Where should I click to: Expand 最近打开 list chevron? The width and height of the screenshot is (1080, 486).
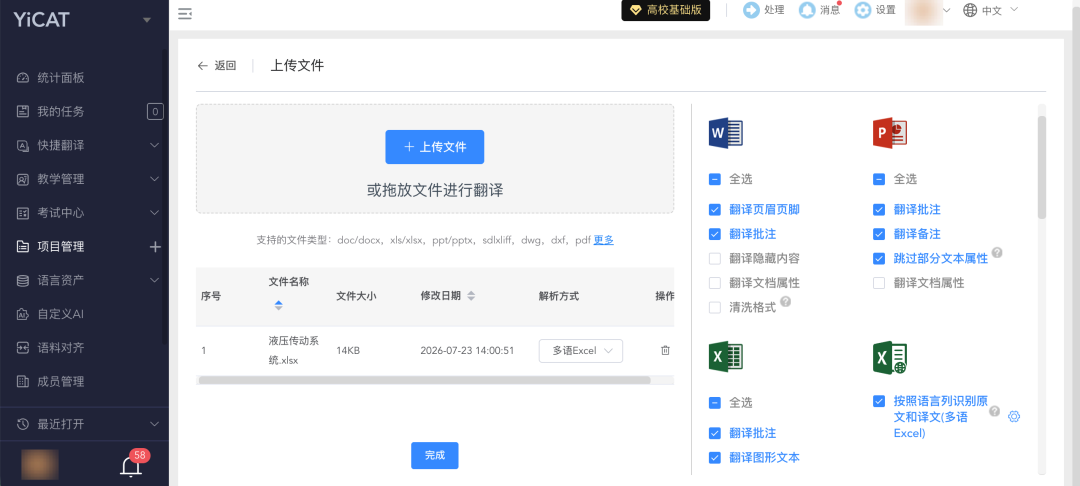pyautogui.click(x=155, y=423)
